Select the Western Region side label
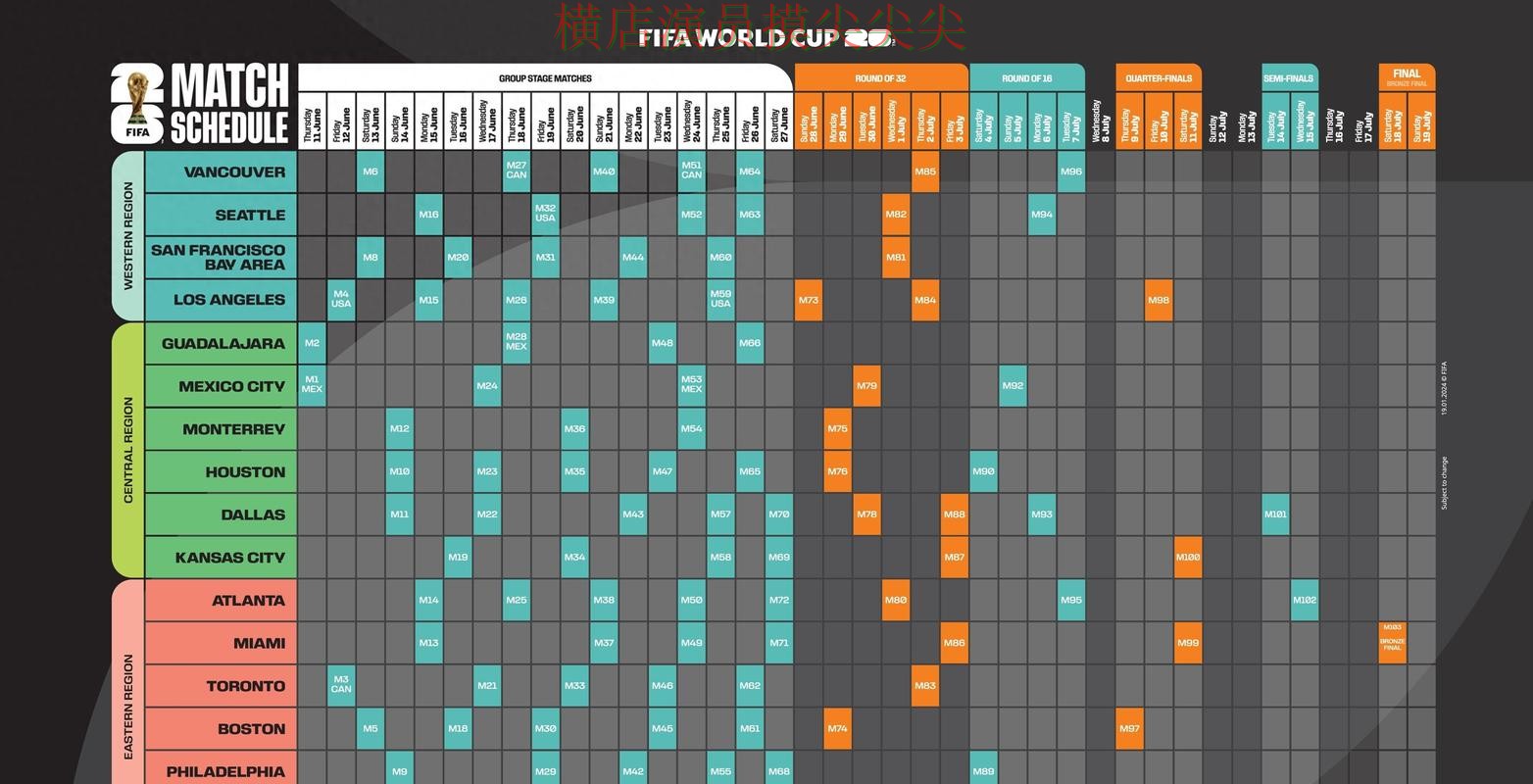1533x784 pixels. (128, 236)
